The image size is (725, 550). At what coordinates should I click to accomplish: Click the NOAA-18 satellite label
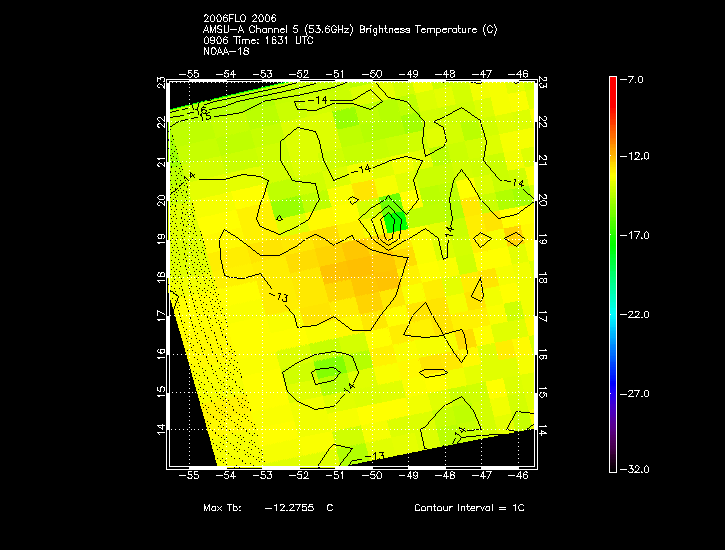click(x=225, y=51)
